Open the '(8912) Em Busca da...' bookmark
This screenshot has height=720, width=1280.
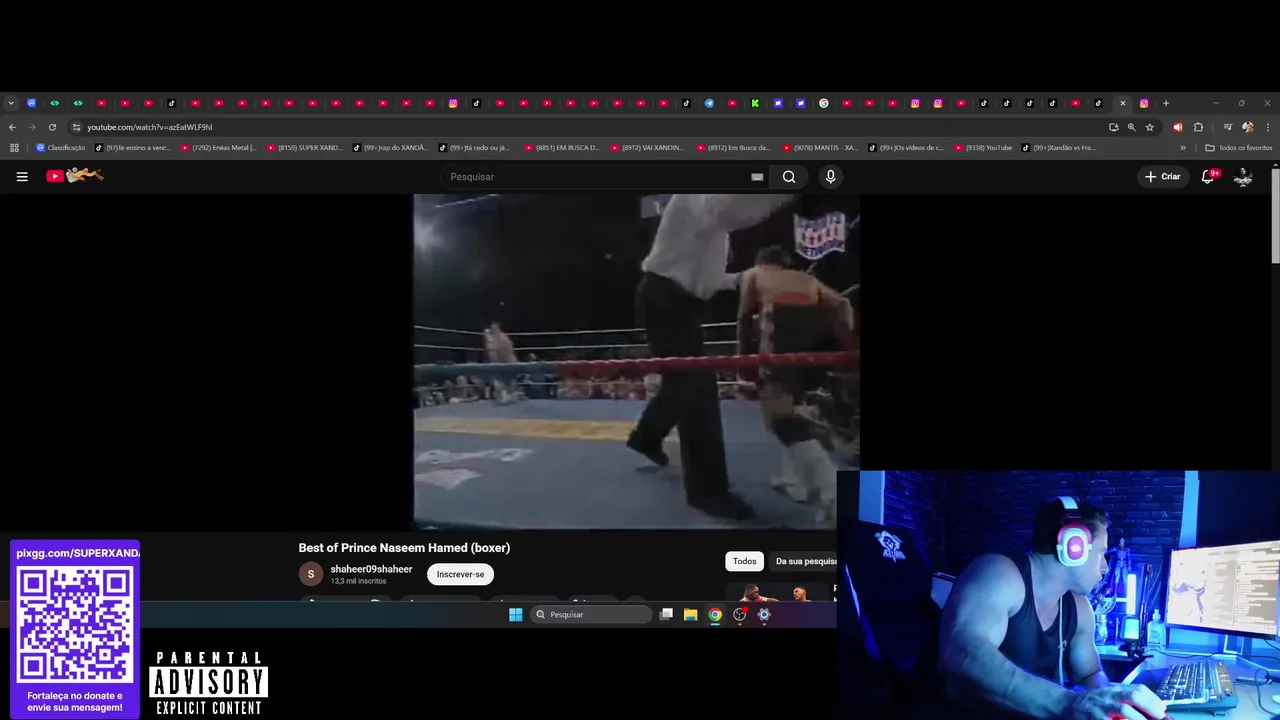[734, 148]
